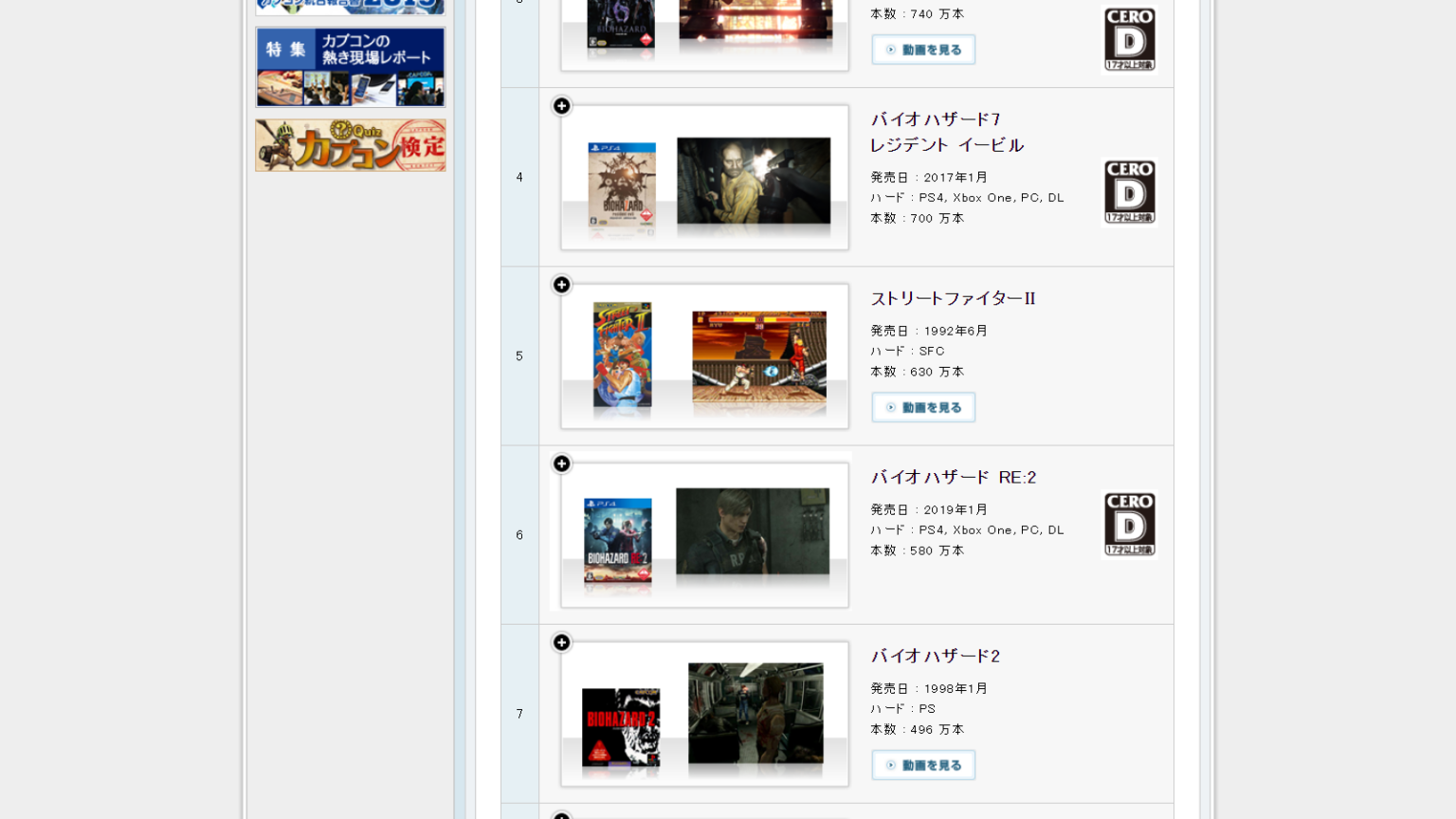Image resolution: width=1456 pixels, height=819 pixels.
Task: Click rank number 4
Action: [519, 177]
